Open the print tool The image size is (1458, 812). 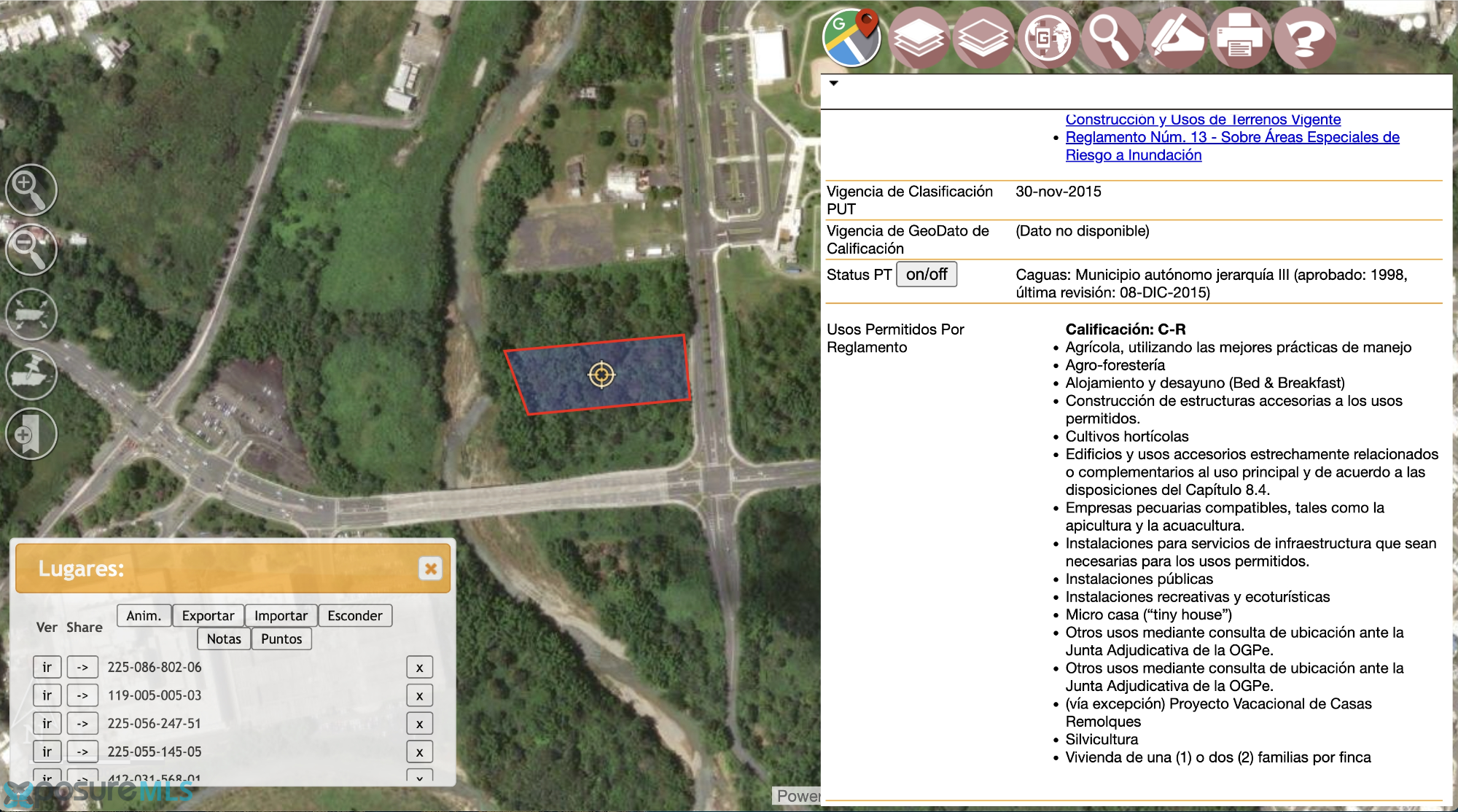pyautogui.click(x=1240, y=38)
